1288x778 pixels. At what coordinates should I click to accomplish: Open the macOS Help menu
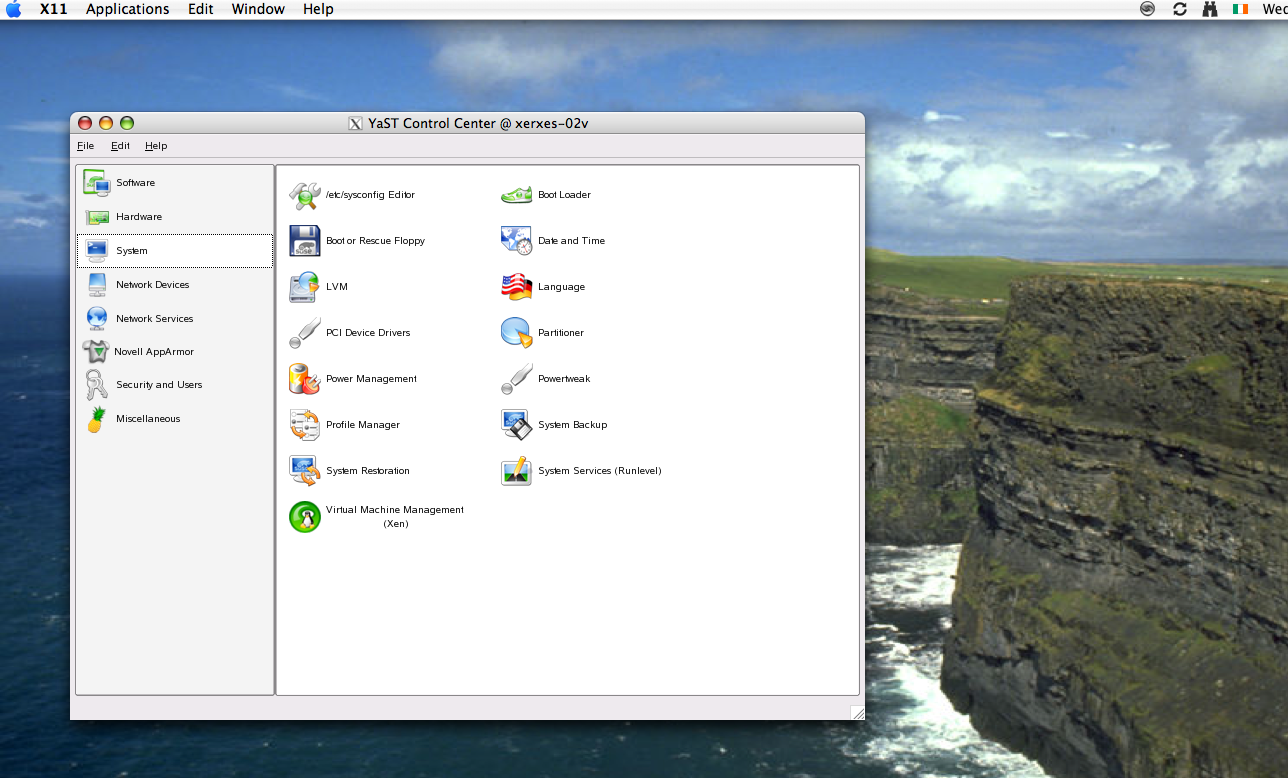pos(318,9)
